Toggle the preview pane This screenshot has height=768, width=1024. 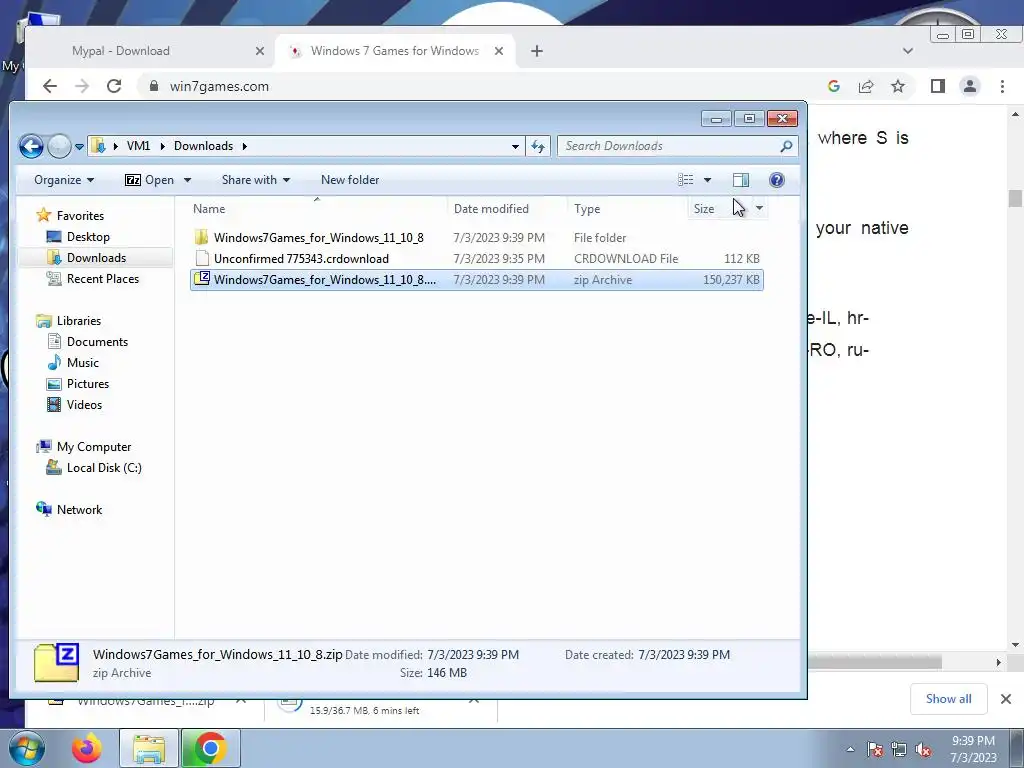point(741,180)
